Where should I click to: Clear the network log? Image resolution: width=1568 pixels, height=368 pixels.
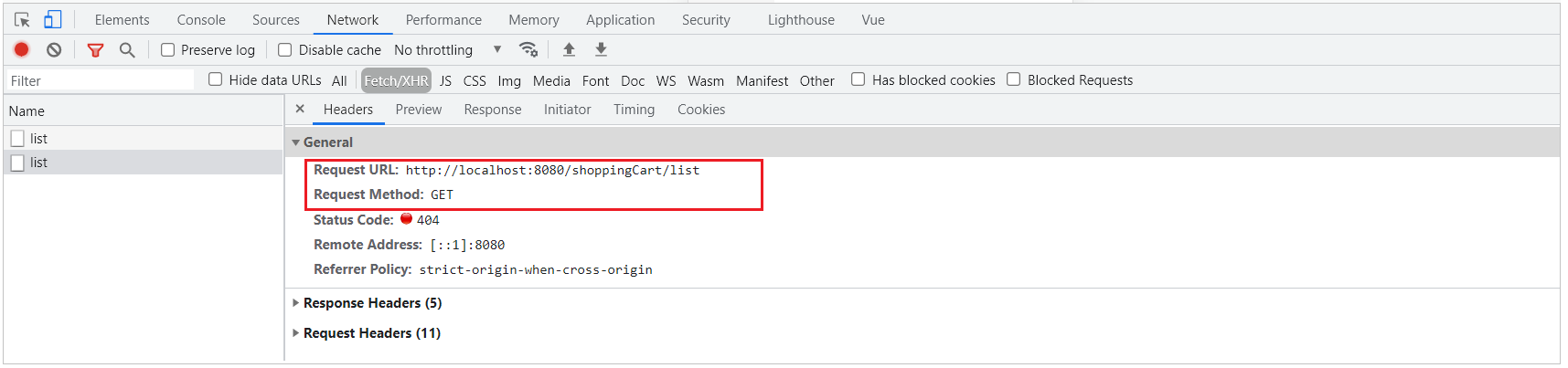click(54, 49)
